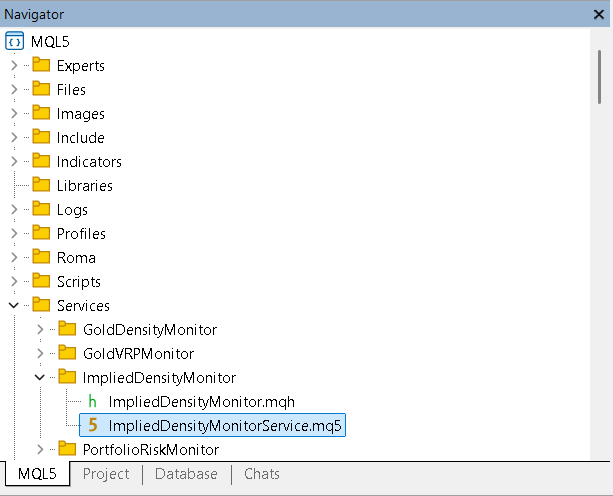Image resolution: width=613 pixels, height=496 pixels.
Task: Expand the Include folder
Action: [x=14, y=137]
